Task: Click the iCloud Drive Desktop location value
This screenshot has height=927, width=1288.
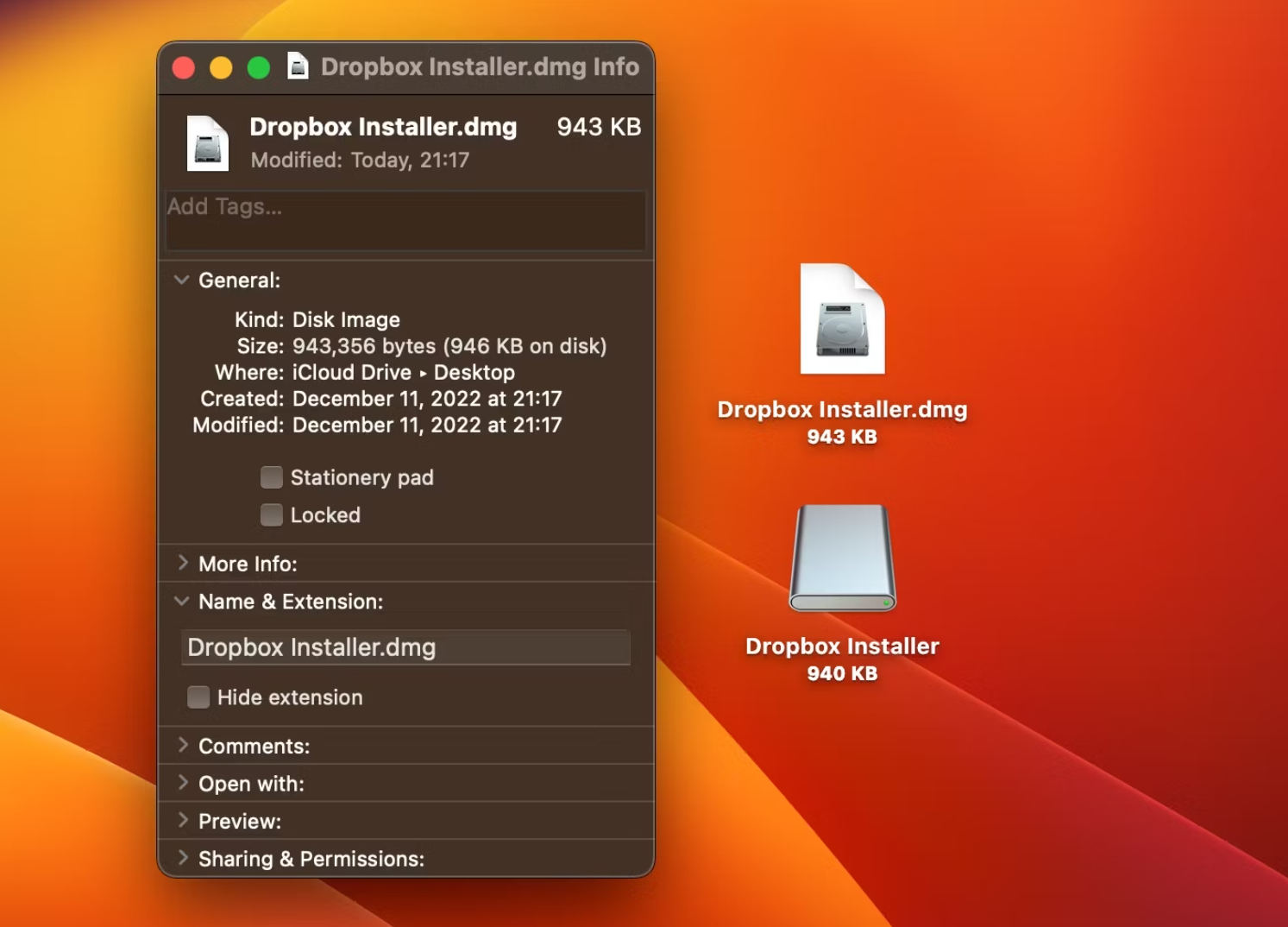Action: pos(404,372)
